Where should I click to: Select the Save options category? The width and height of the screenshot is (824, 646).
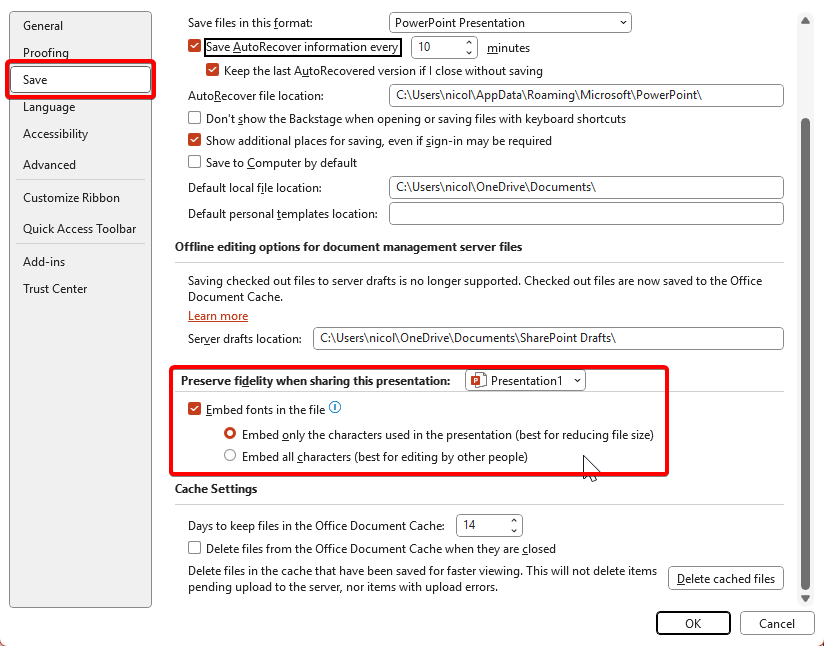click(x=80, y=80)
